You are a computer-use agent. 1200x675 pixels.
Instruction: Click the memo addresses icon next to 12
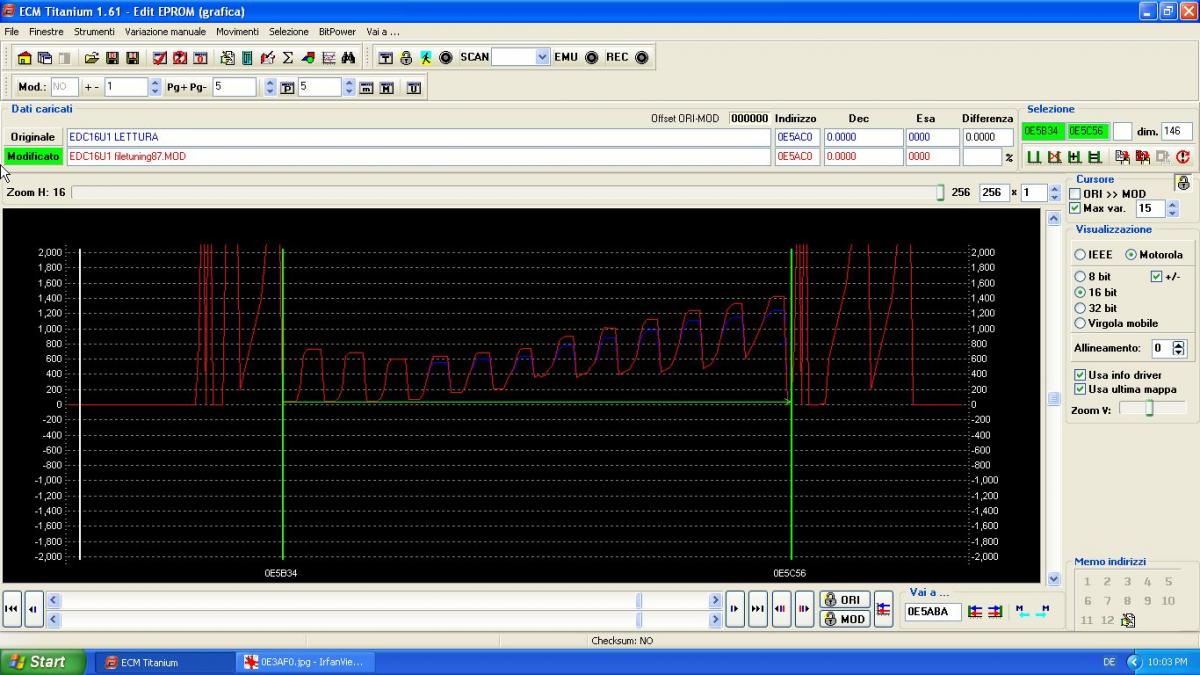(x=1128, y=620)
